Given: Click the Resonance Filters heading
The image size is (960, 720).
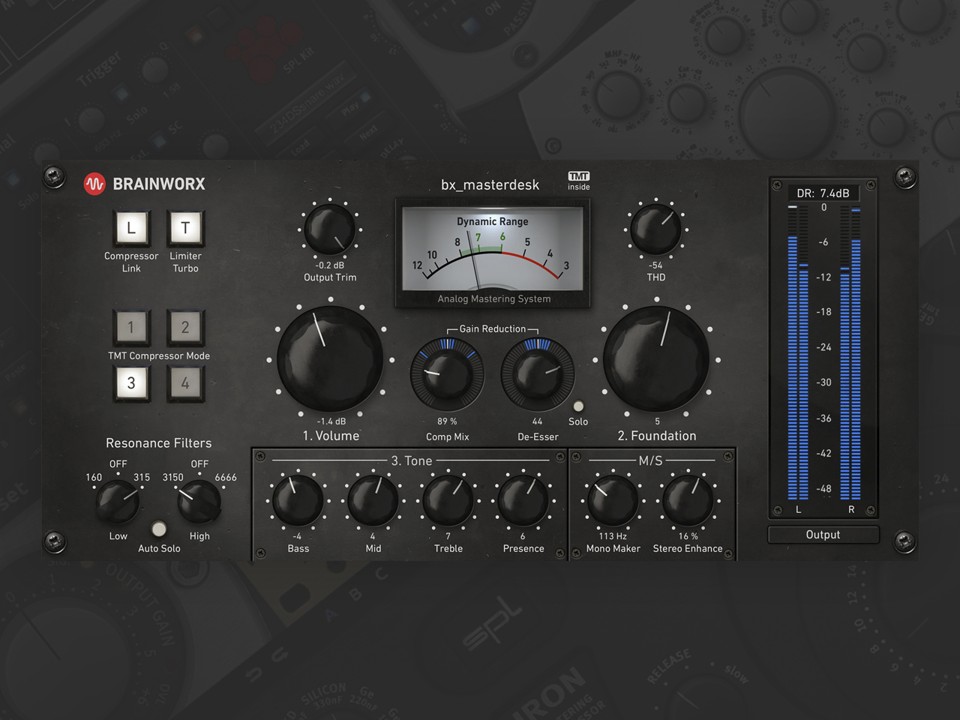Looking at the screenshot, I should (x=159, y=443).
